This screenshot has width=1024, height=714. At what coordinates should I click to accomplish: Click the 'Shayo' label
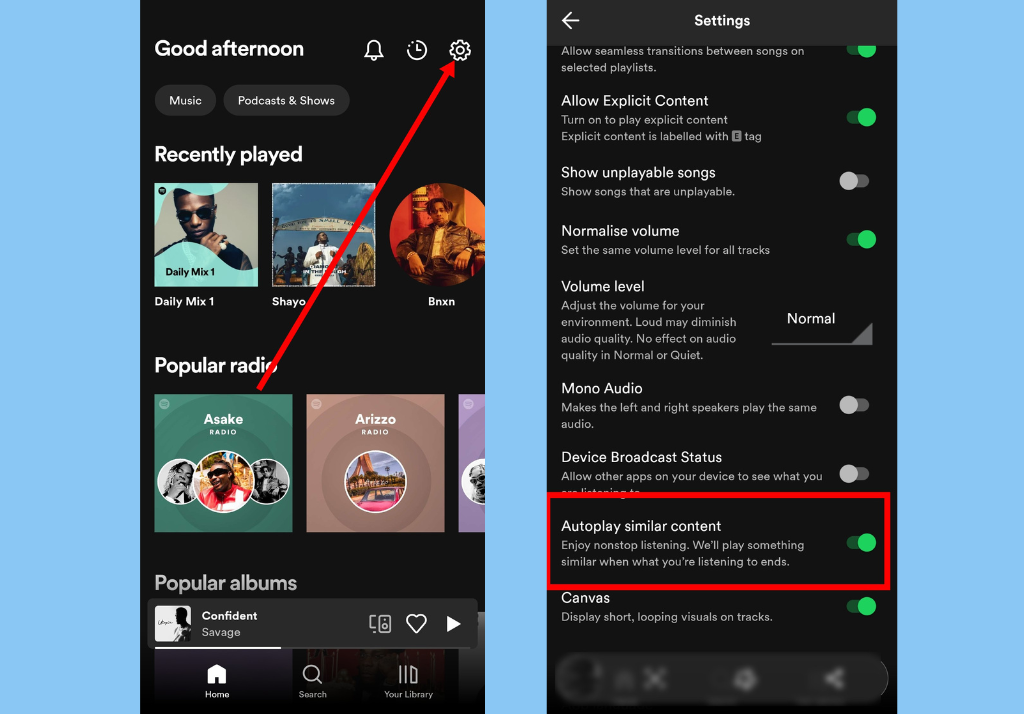tap(289, 301)
